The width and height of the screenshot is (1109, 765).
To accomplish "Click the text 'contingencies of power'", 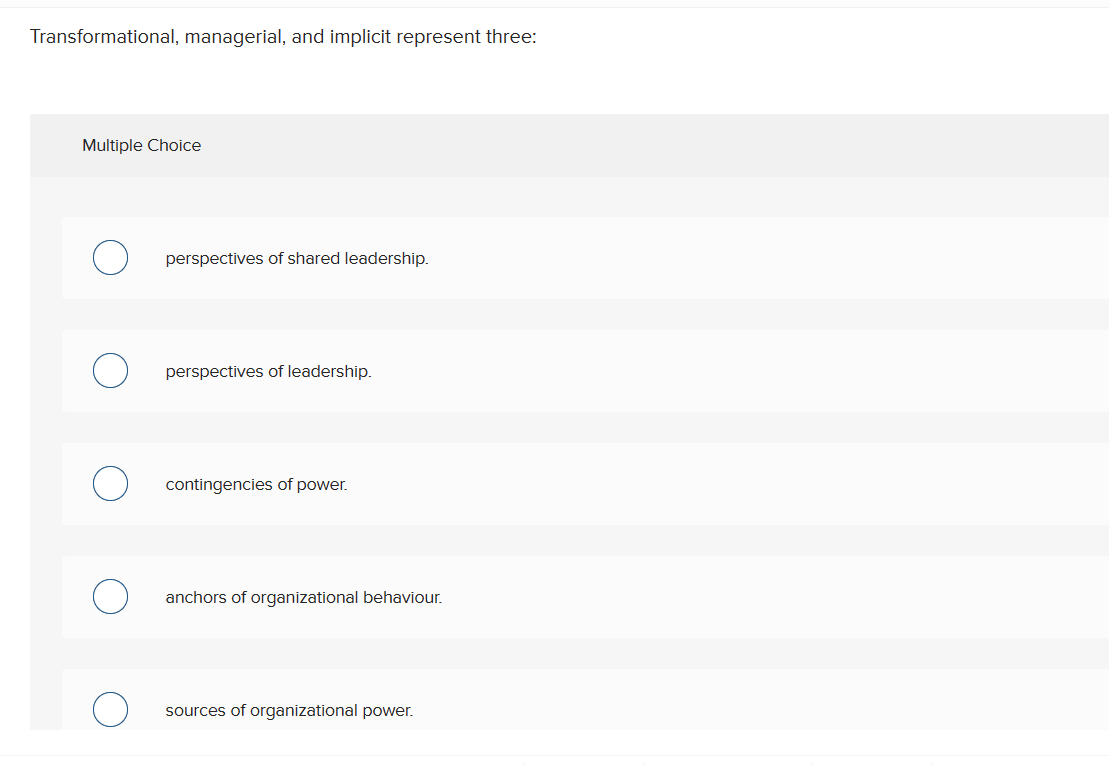I will 256,484.
